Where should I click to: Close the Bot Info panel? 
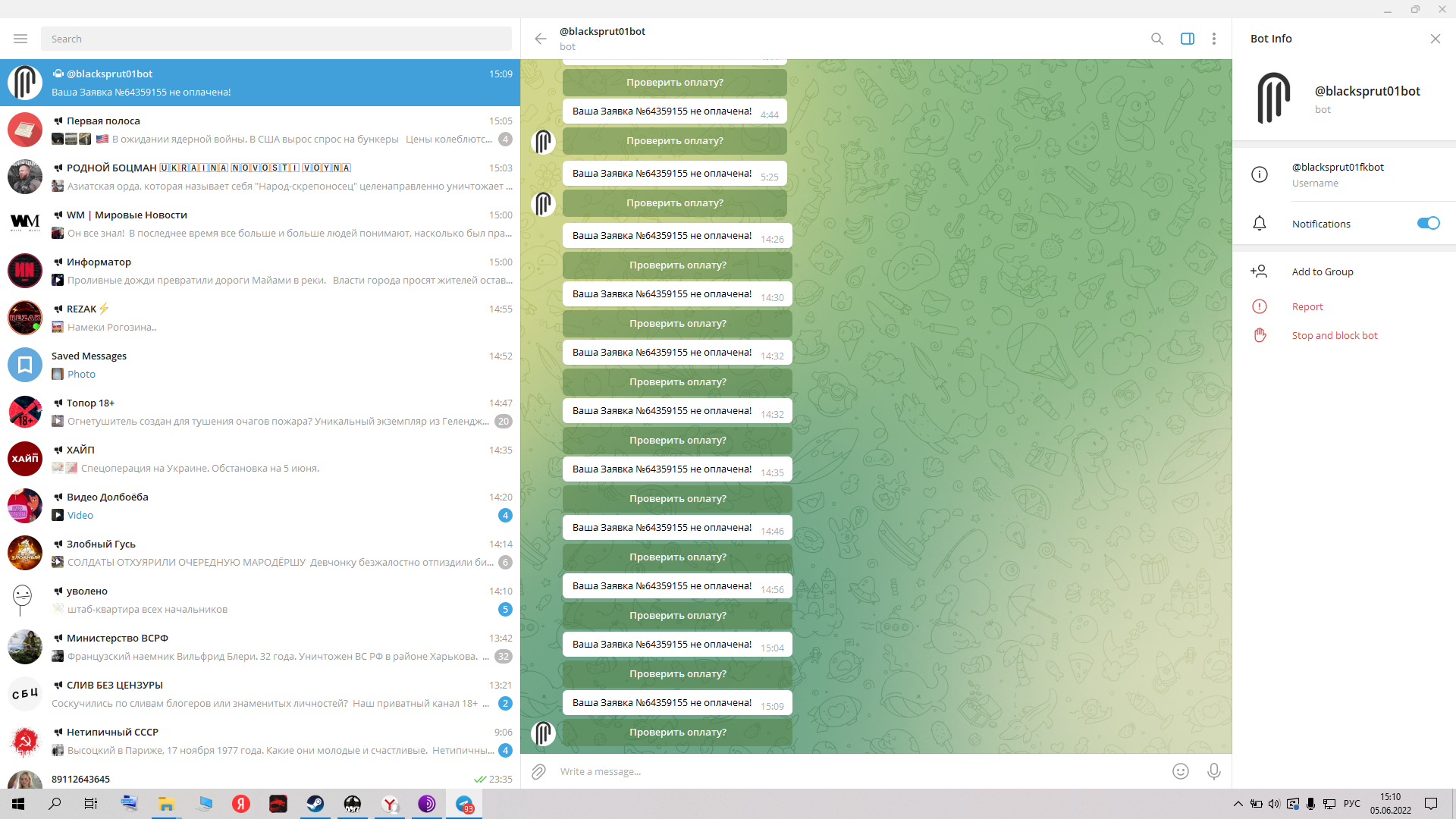click(1435, 39)
